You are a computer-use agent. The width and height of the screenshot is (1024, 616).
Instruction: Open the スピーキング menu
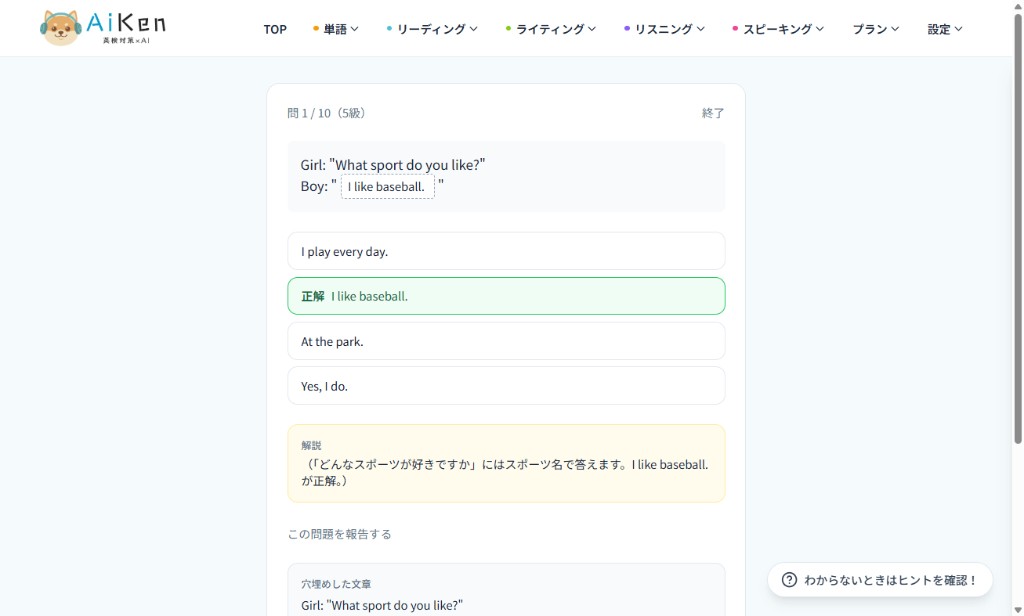point(777,29)
